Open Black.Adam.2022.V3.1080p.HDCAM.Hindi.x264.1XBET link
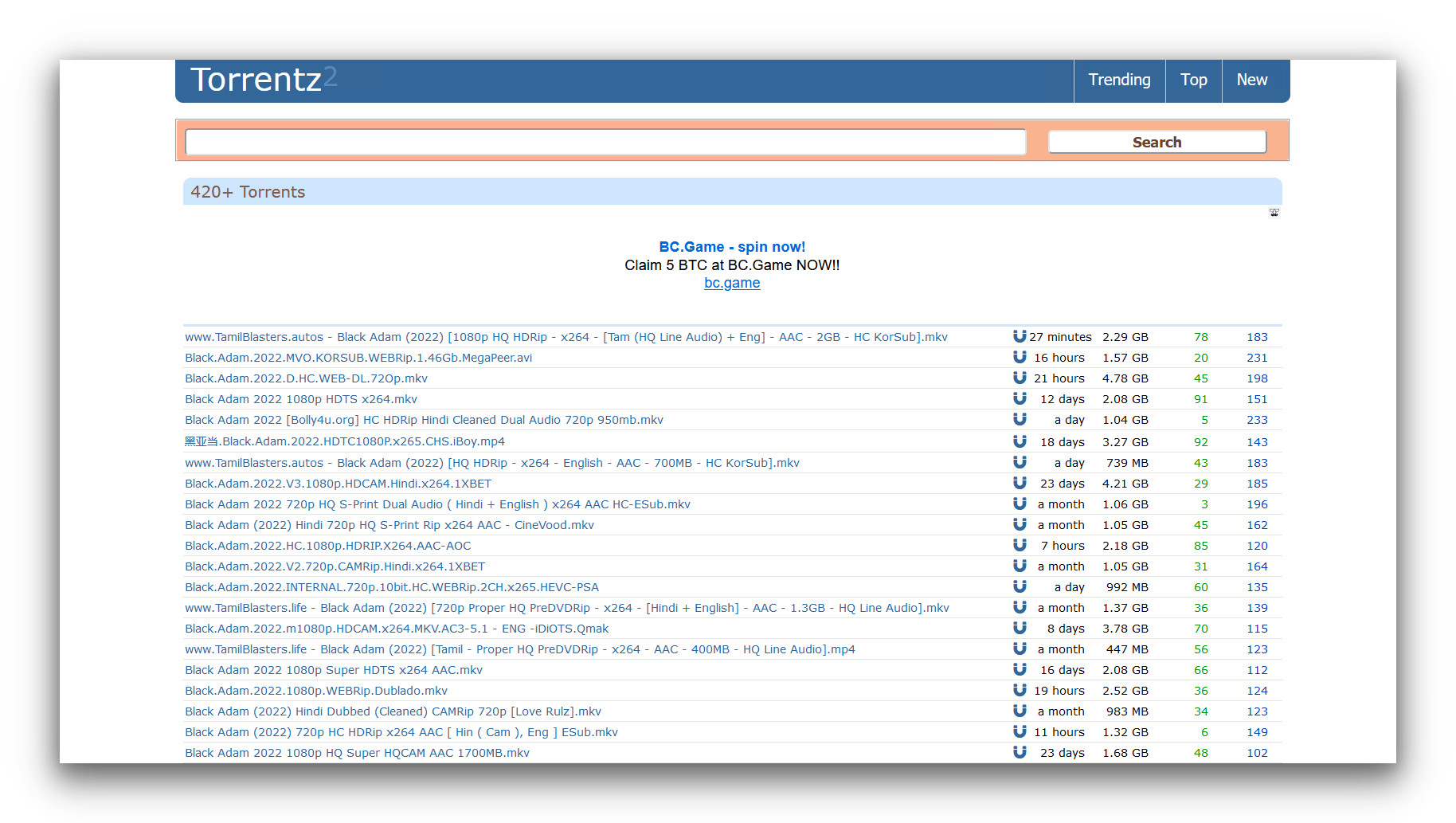The image size is (1456, 823). click(x=338, y=484)
